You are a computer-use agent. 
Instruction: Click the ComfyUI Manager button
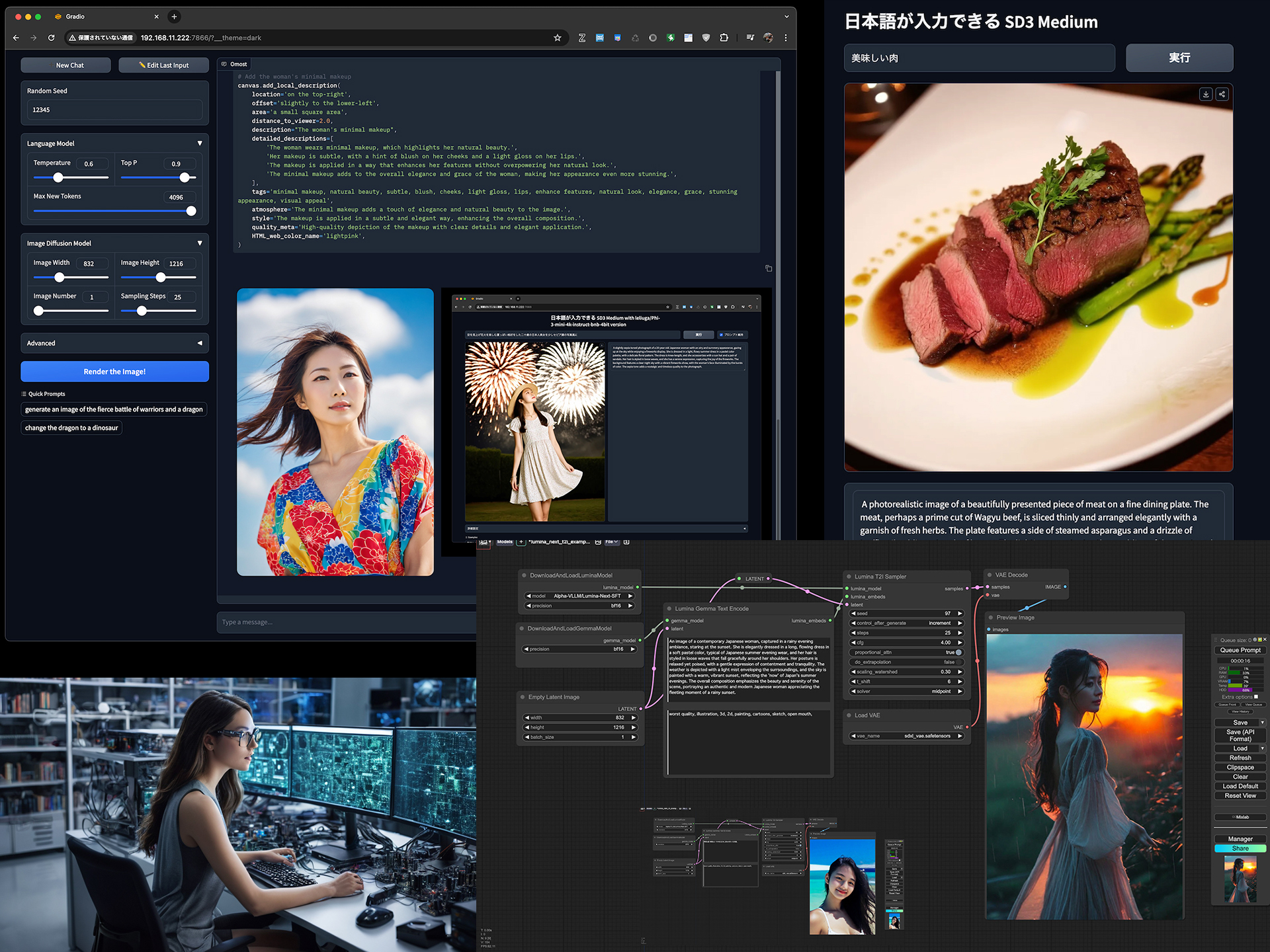1240,839
